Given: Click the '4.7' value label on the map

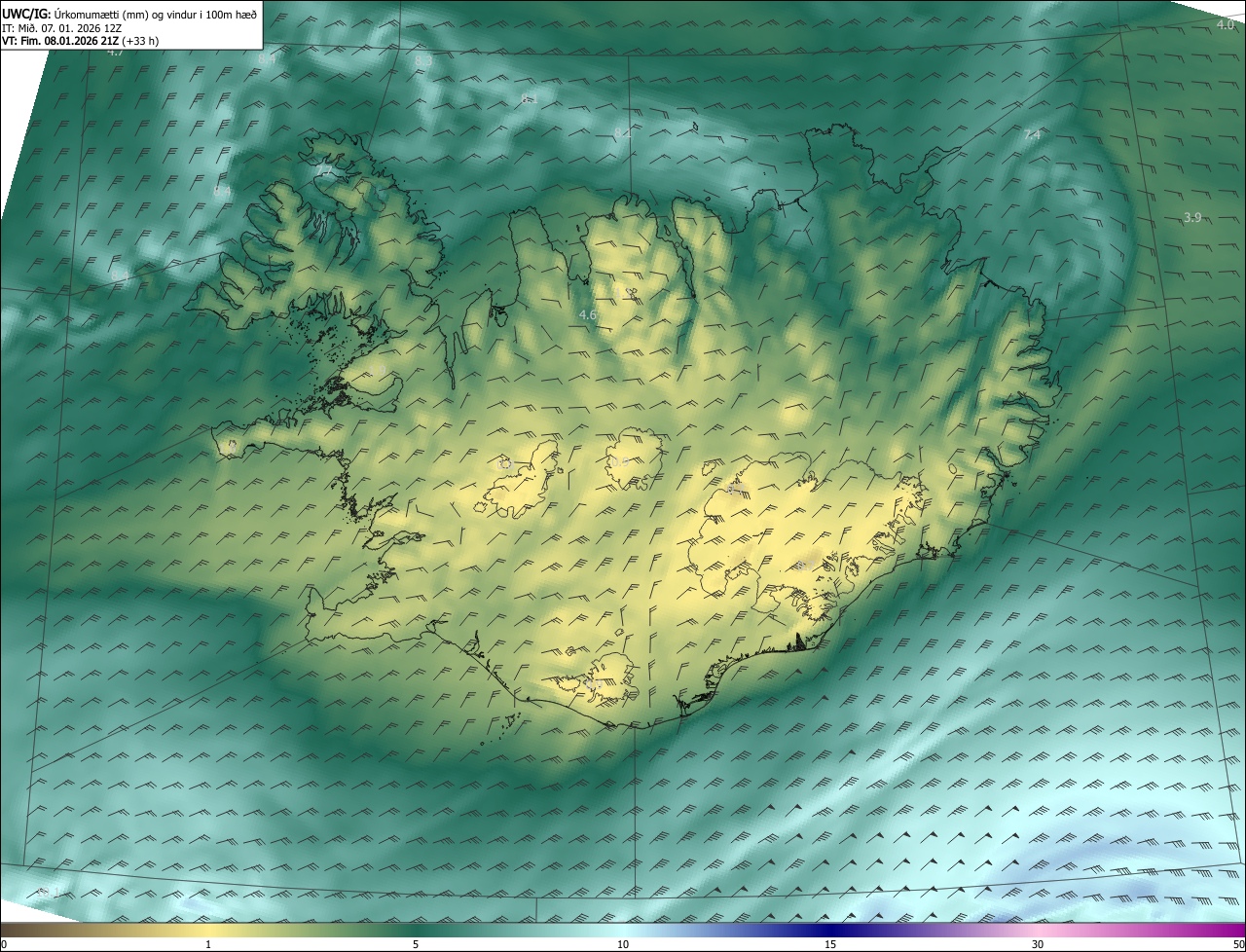Looking at the screenshot, I should point(116,52).
